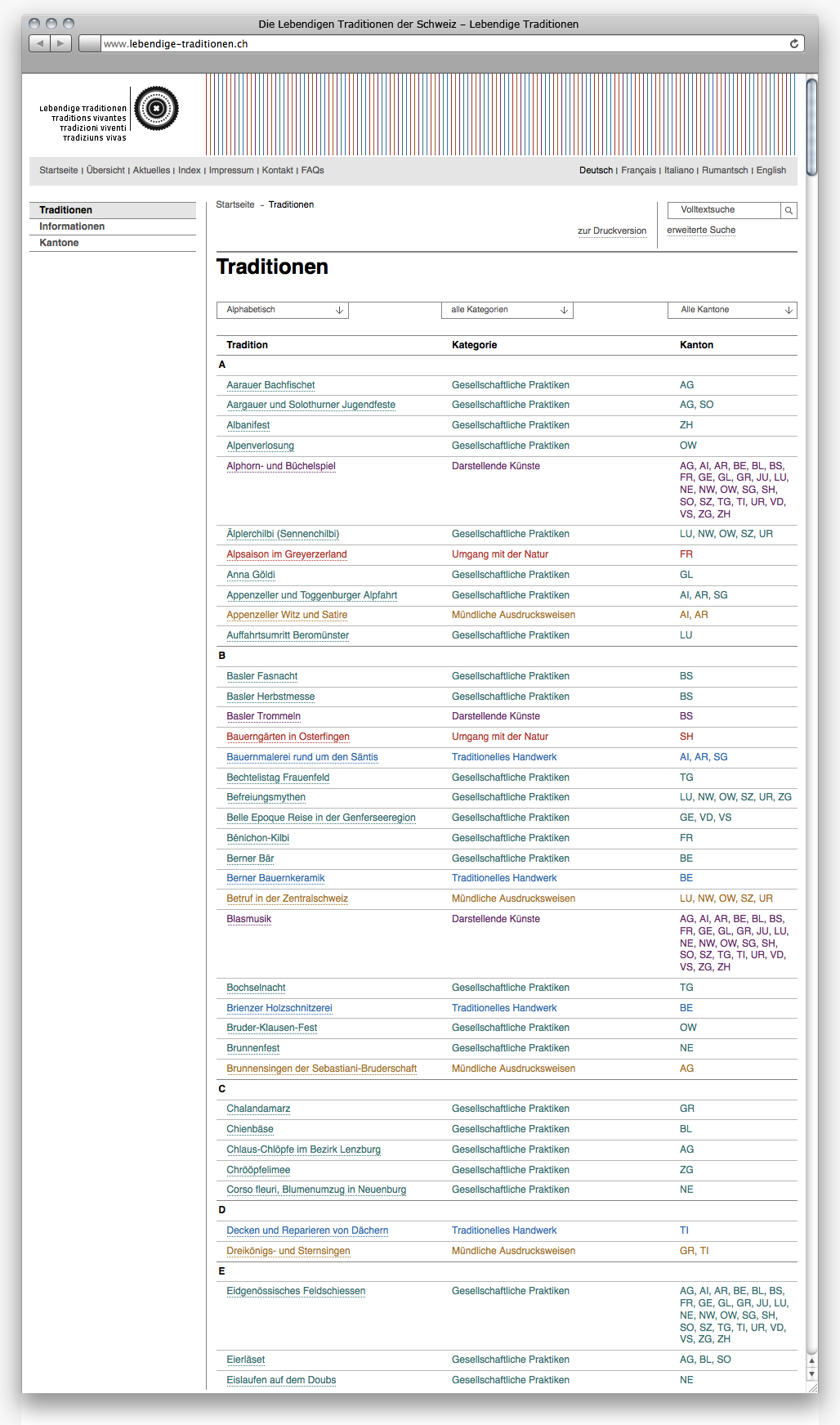This screenshot has width=840, height=1425.
Task: Open the Albanifest tradition link
Action: 248,425
